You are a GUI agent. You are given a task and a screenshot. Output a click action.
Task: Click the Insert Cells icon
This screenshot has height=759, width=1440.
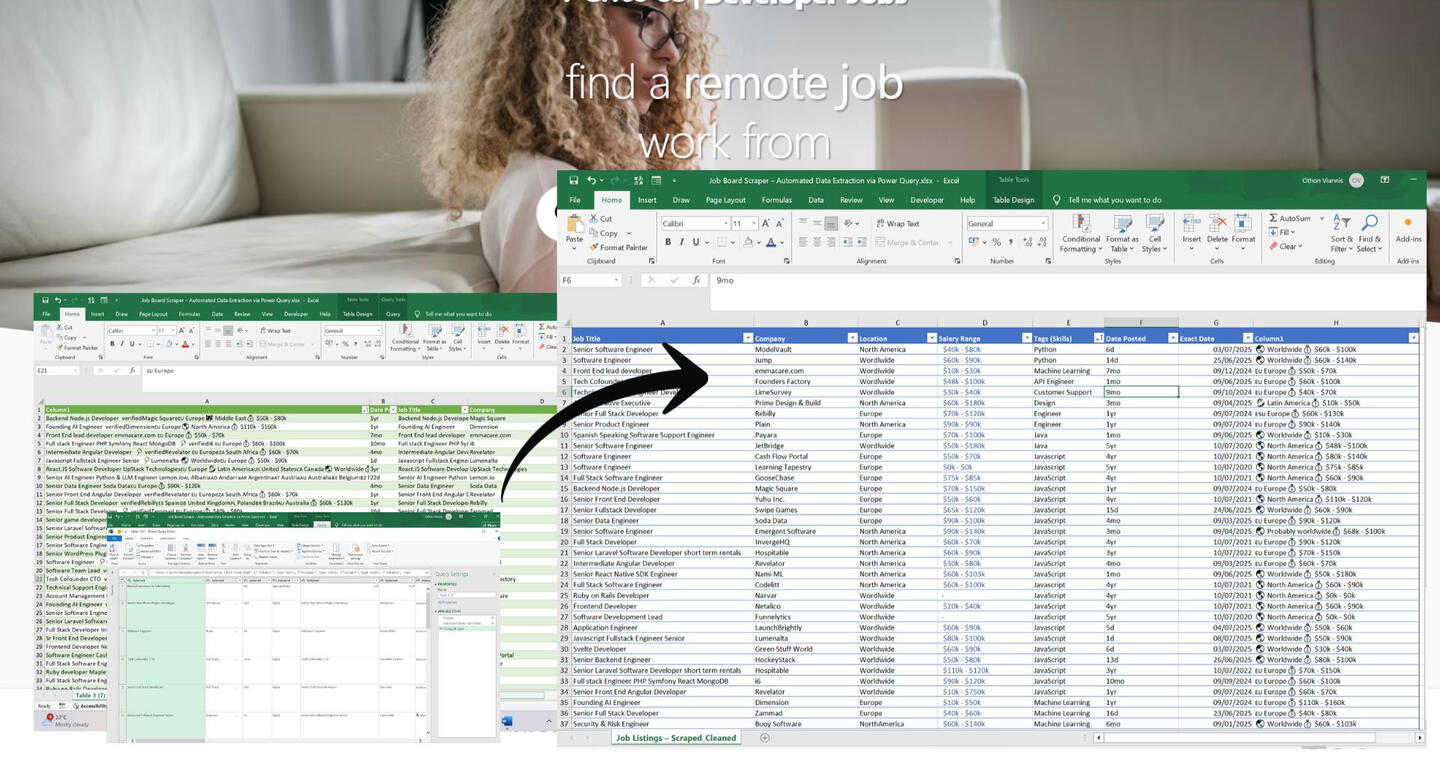tap(1190, 222)
